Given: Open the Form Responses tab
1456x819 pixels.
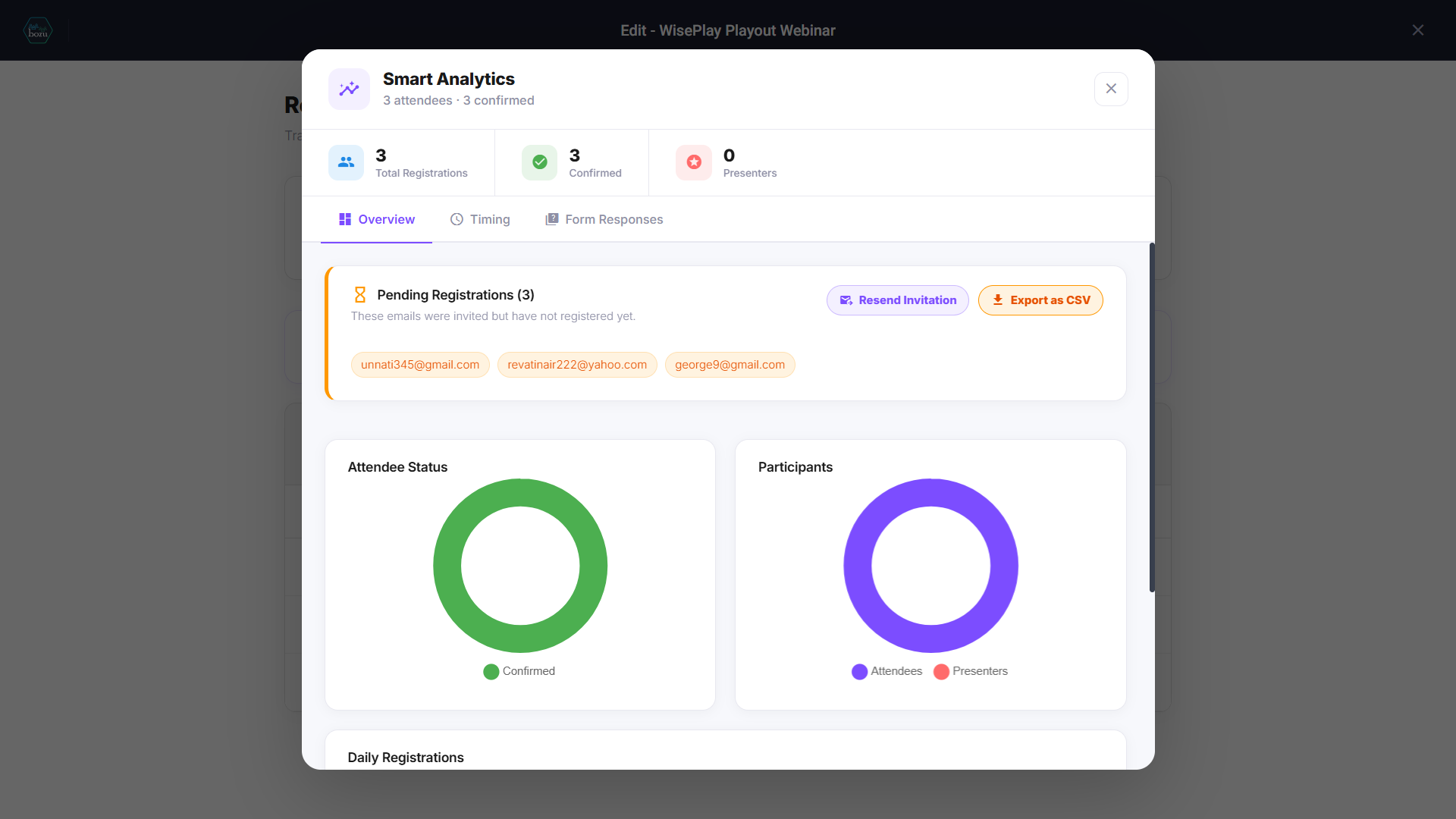Looking at the screenshot, I should [x=604, y=219].
